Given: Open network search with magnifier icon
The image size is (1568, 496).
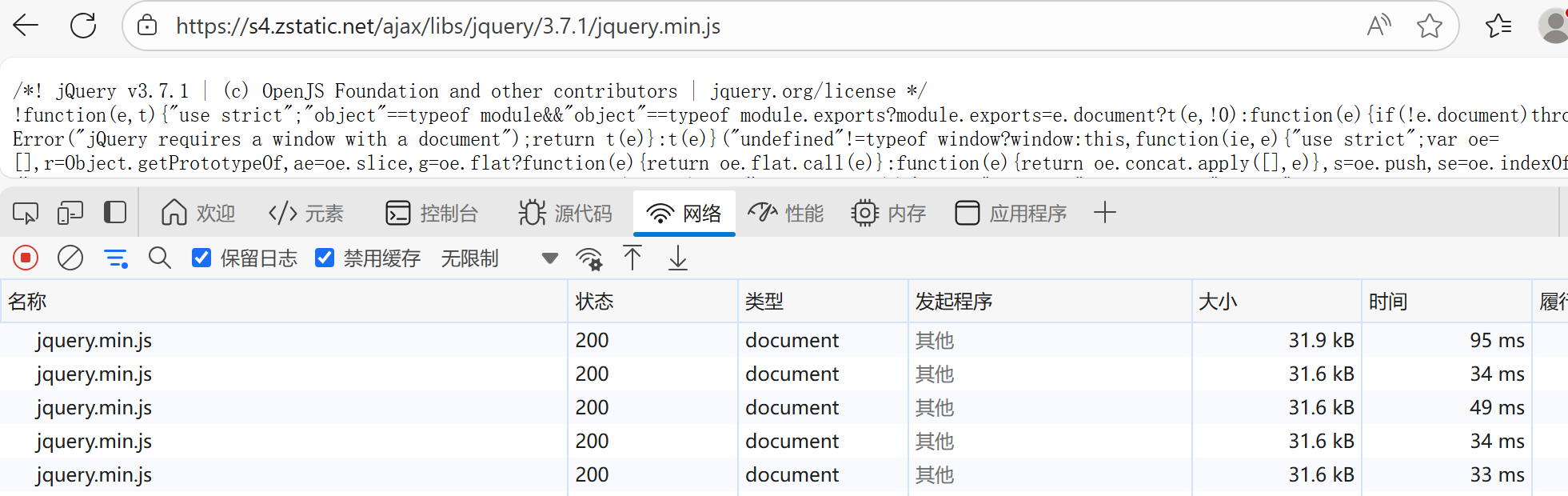Looking at the screenshot, I should pyautogui.click(x=160, y=258).
